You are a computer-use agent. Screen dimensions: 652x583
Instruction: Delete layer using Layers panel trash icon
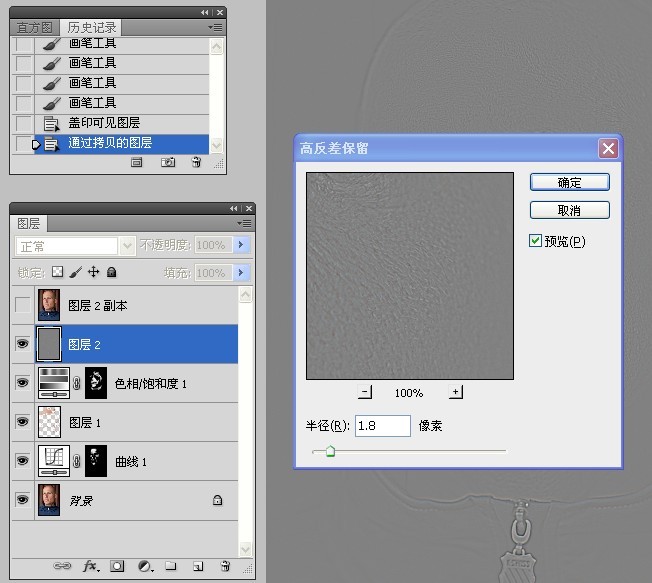coord(224,566)
